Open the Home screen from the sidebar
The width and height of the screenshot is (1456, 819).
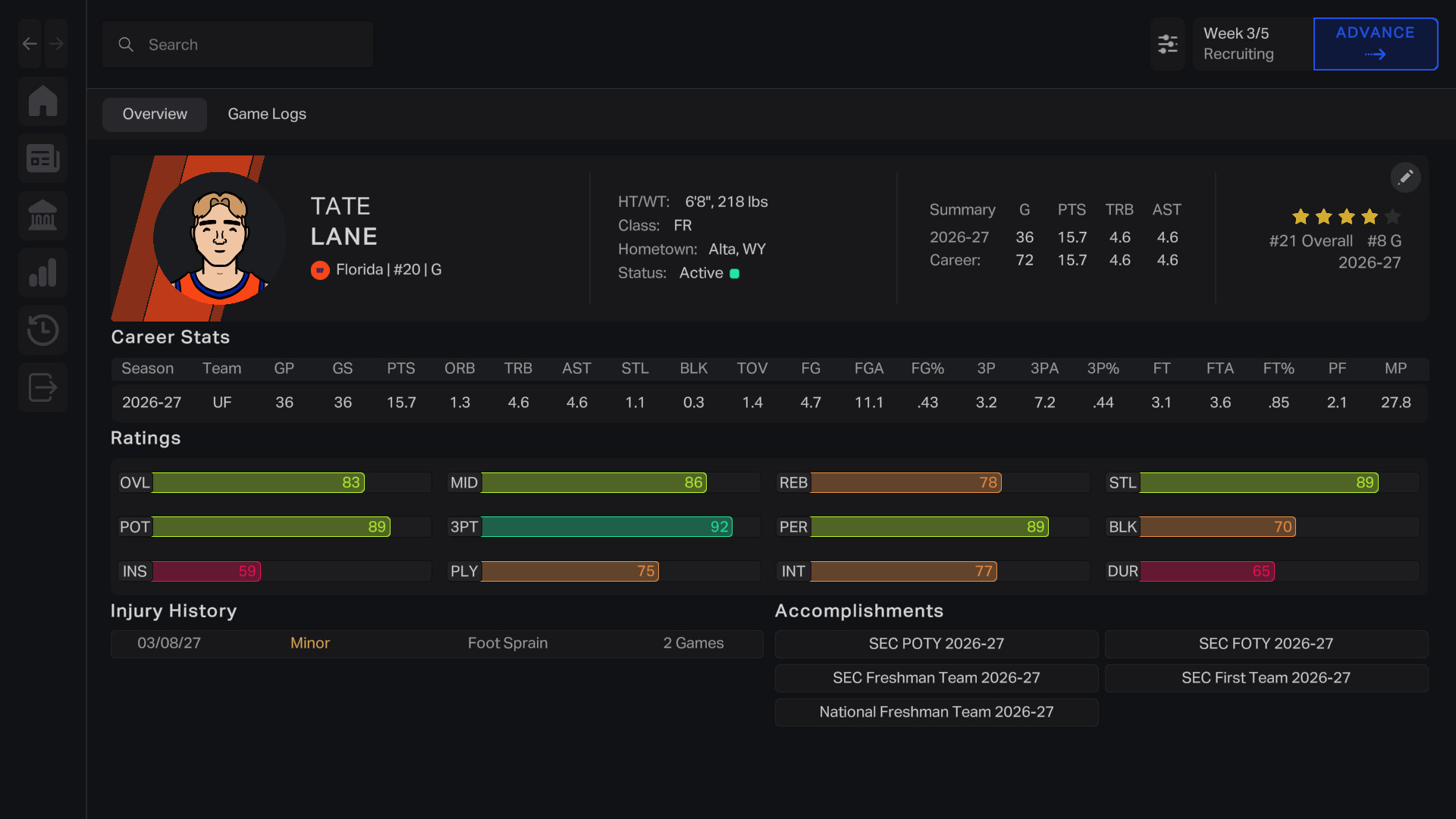point(42,101)
